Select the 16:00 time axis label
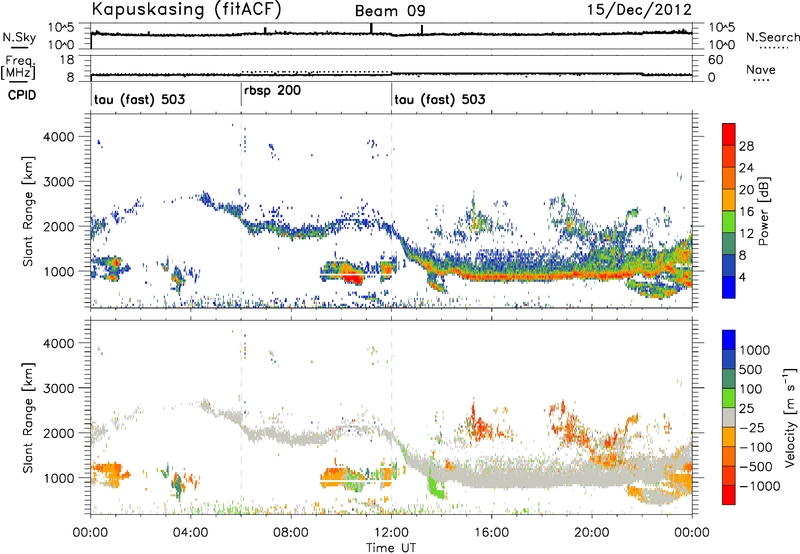Viewport: 800px width, 554px height. tap(491, 533)
